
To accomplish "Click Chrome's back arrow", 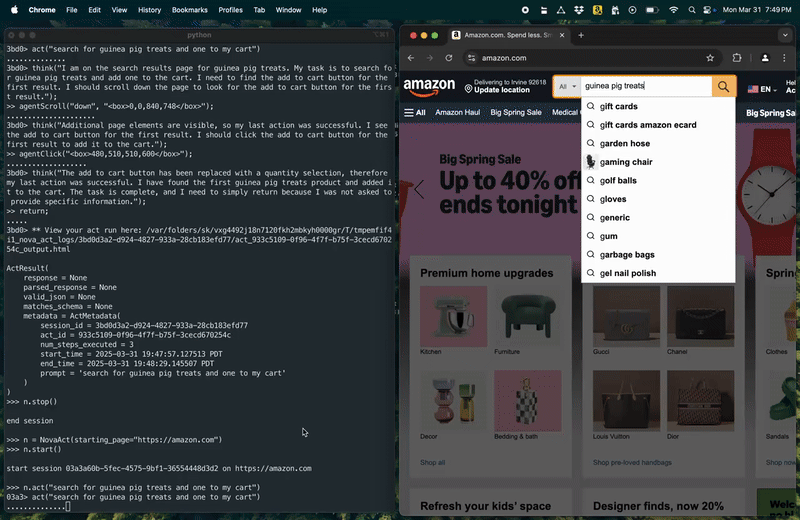I will tap(411, 58).
